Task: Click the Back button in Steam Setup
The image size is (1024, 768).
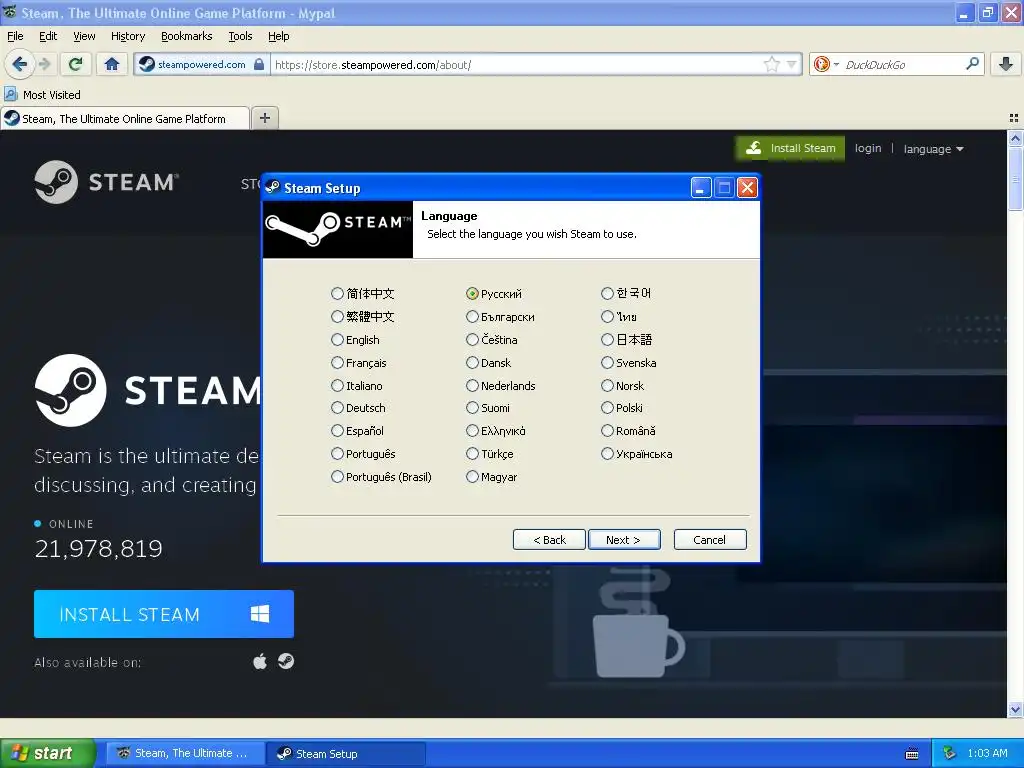Action: click(x=549, y=539)
